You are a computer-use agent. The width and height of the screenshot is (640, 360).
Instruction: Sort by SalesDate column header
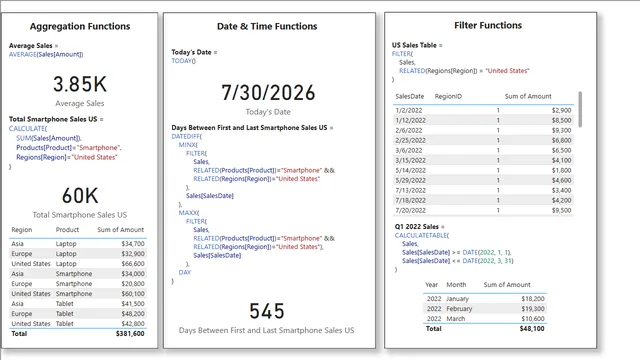[x=409, y=96]
